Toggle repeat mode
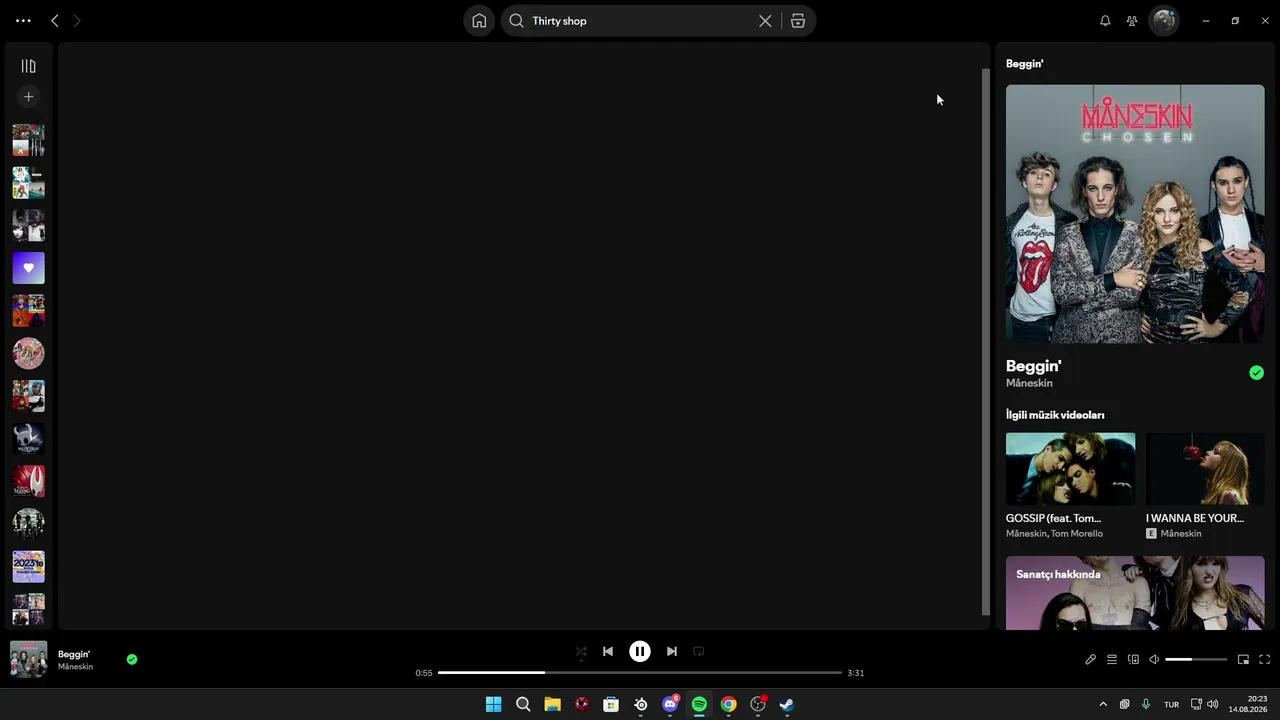 (x=699, y=652)
